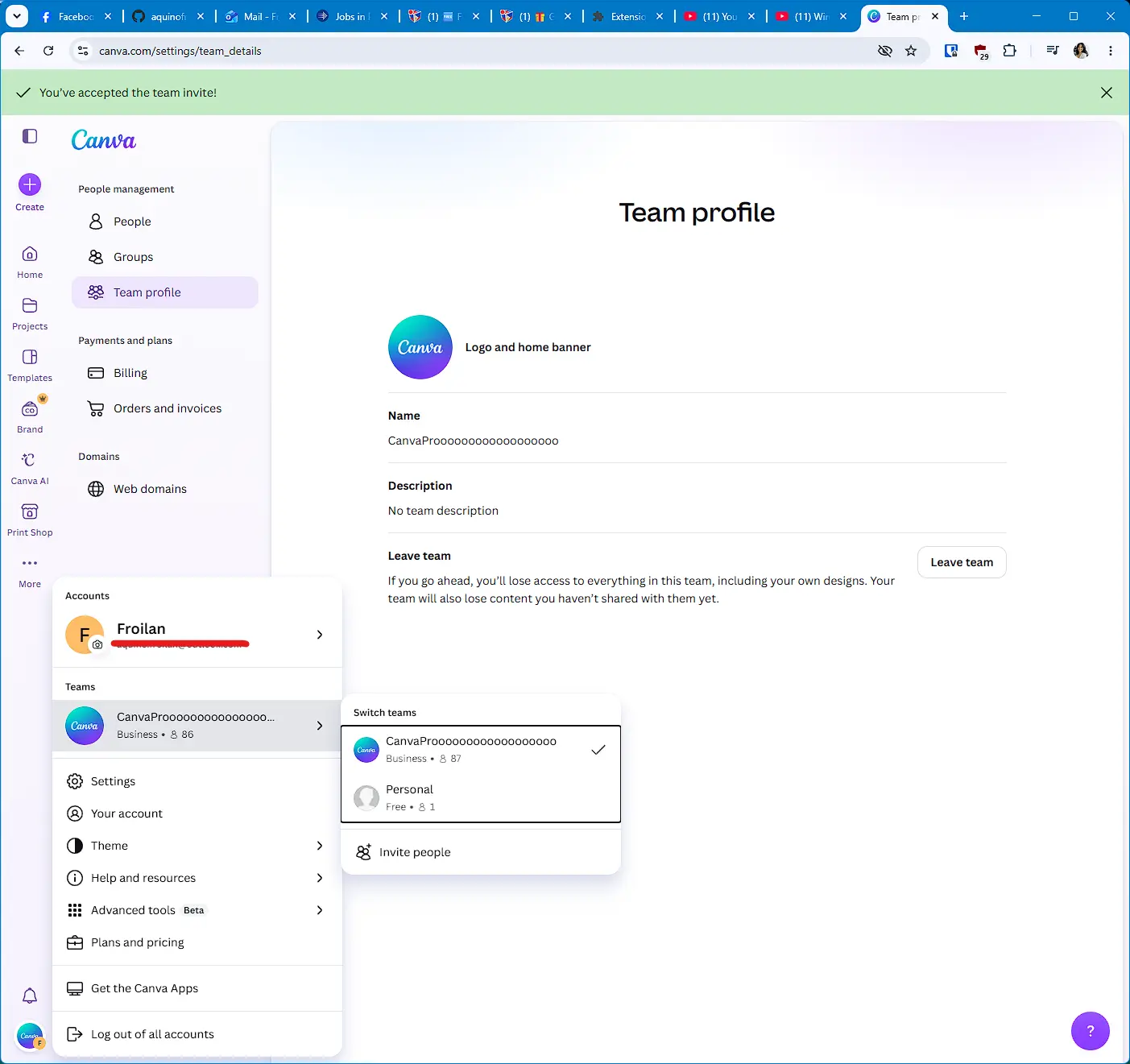Viewport: 1130px width, 1064px height.
Task: Switch to the Personal Free team
Action: 481,797
